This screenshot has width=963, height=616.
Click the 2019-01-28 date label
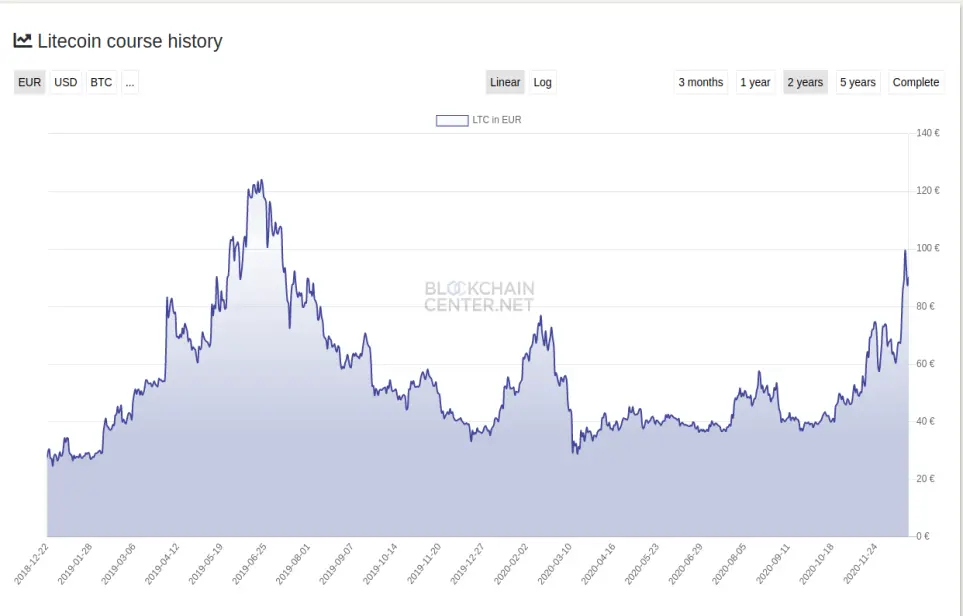(75, 564)
